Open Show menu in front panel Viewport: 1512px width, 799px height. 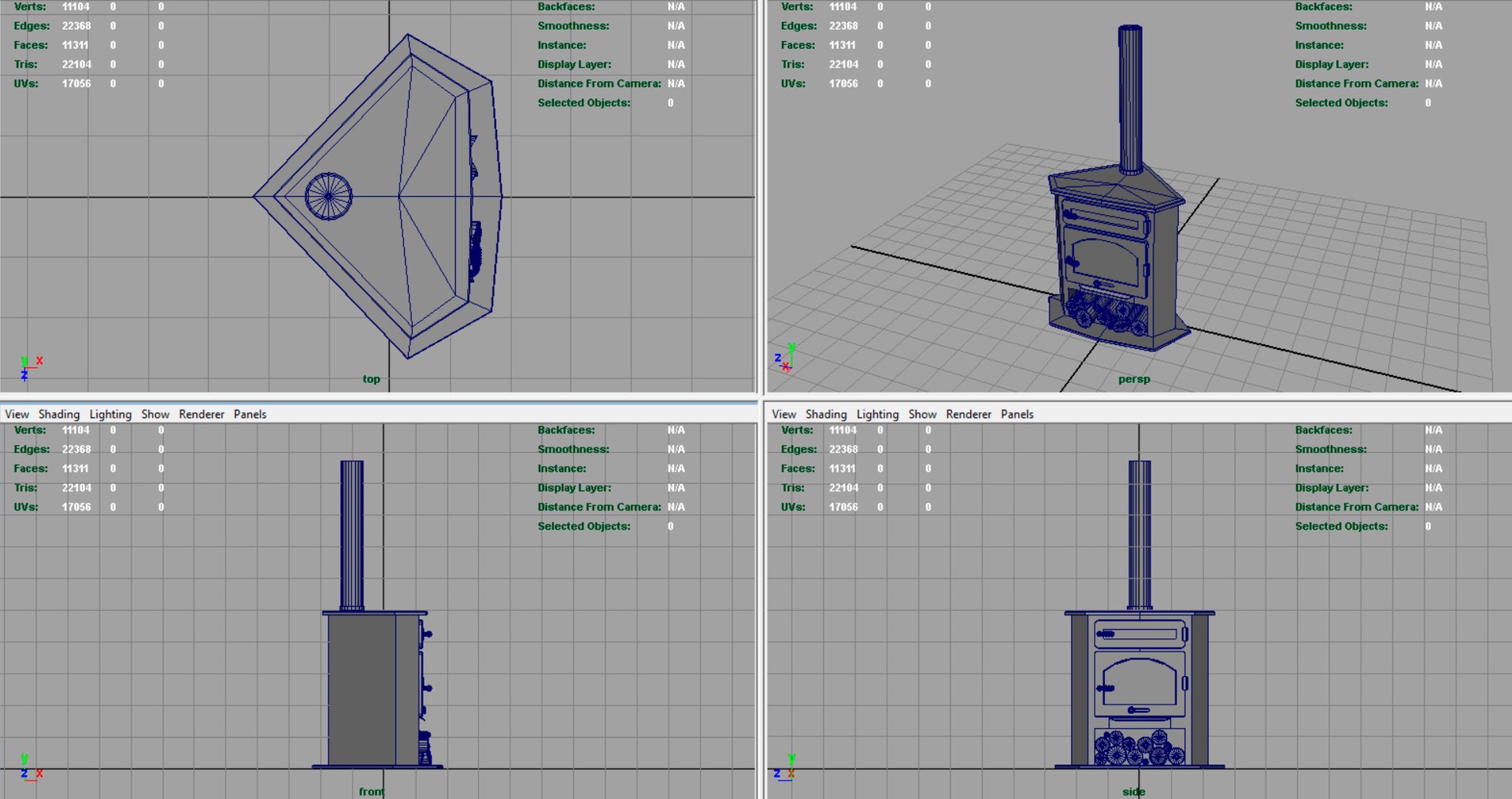[155, 414]
